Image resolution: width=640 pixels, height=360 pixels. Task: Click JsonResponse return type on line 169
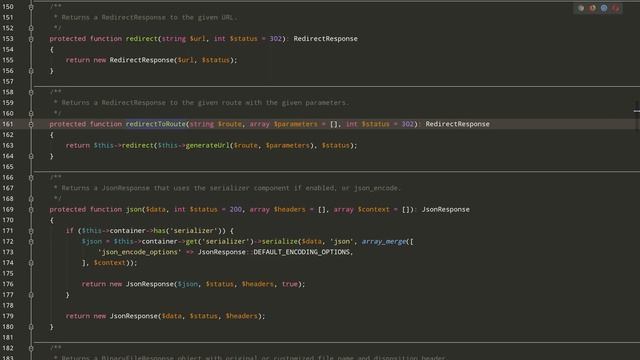click(x=445, y=209)
